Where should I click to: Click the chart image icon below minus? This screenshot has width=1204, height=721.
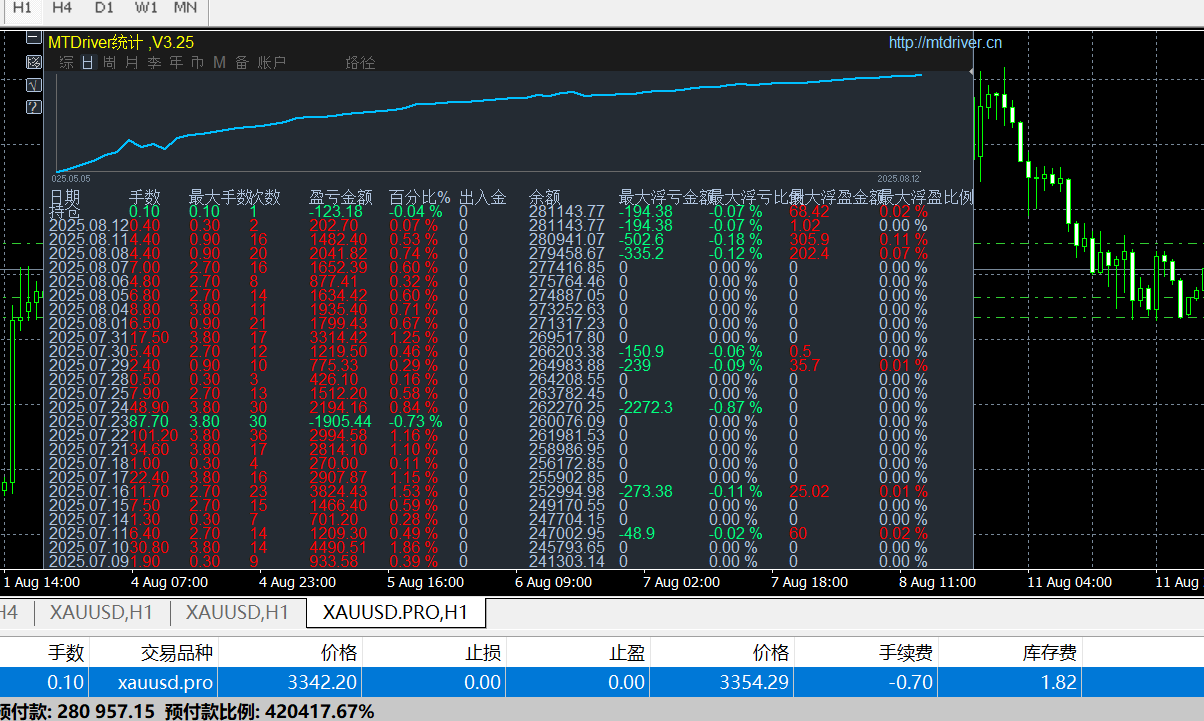[33, 63]
